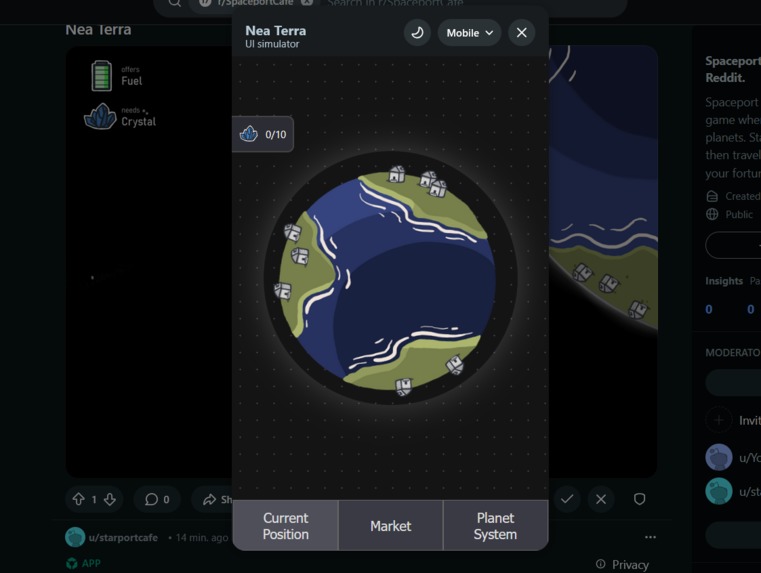Click the crystal 0/10 counter badge
761x573 pixels.
click(263, 134)
